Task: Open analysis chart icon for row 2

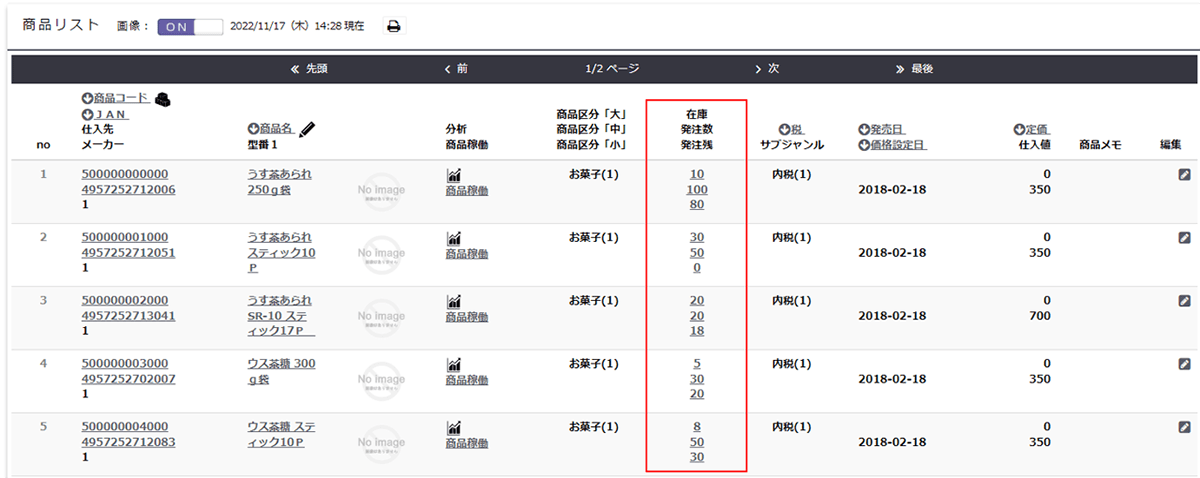Action: coord(454,238)
